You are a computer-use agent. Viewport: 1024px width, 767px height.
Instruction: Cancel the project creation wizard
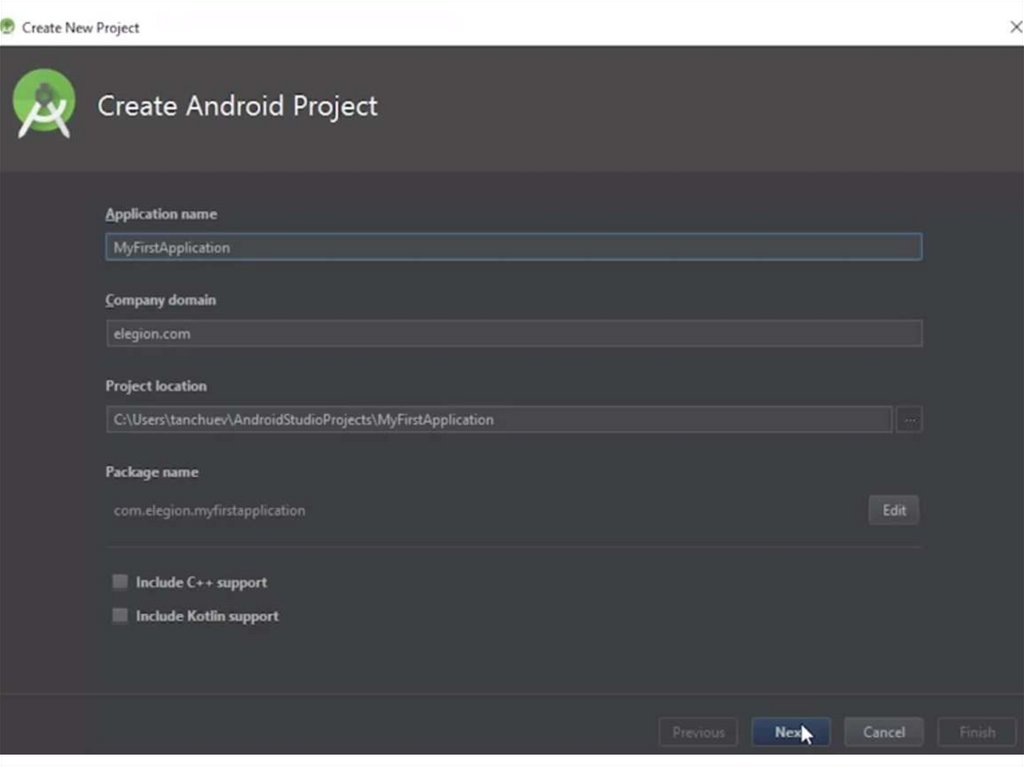(x=883, y=732)
